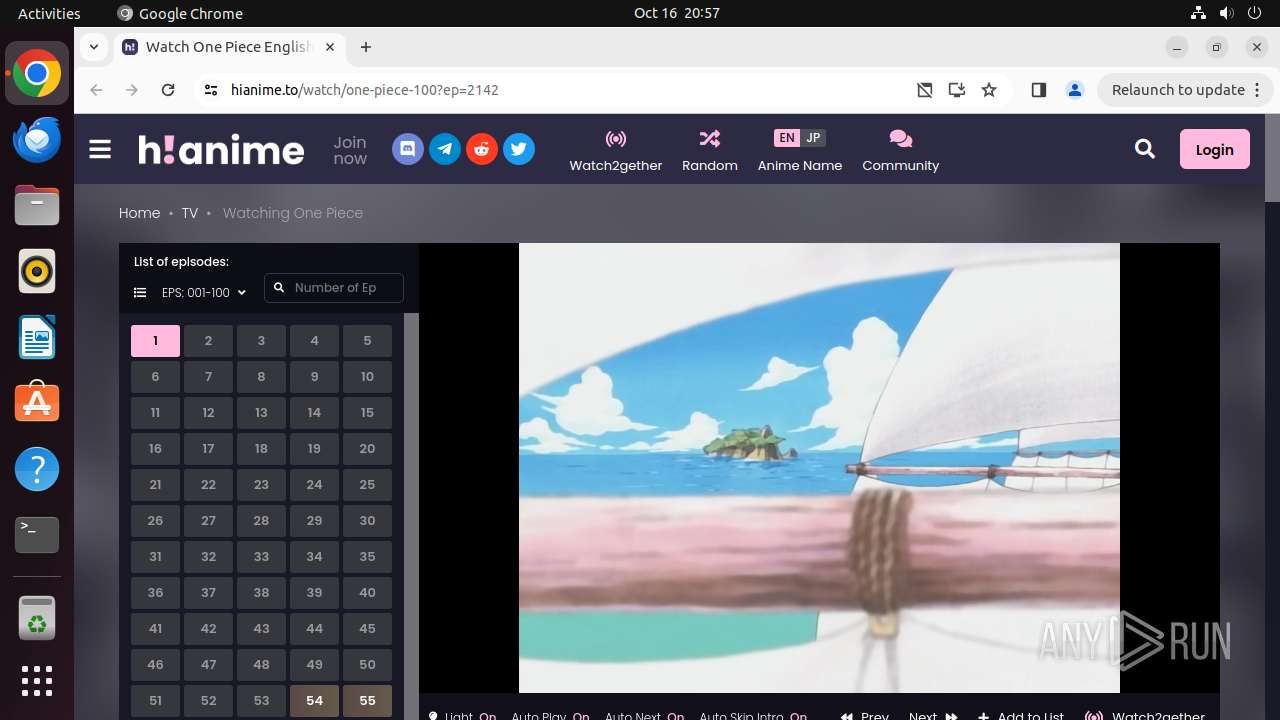Go to Home breadcrumb
The height and width of the screenshot is (720, 1280).
(139, 213)
